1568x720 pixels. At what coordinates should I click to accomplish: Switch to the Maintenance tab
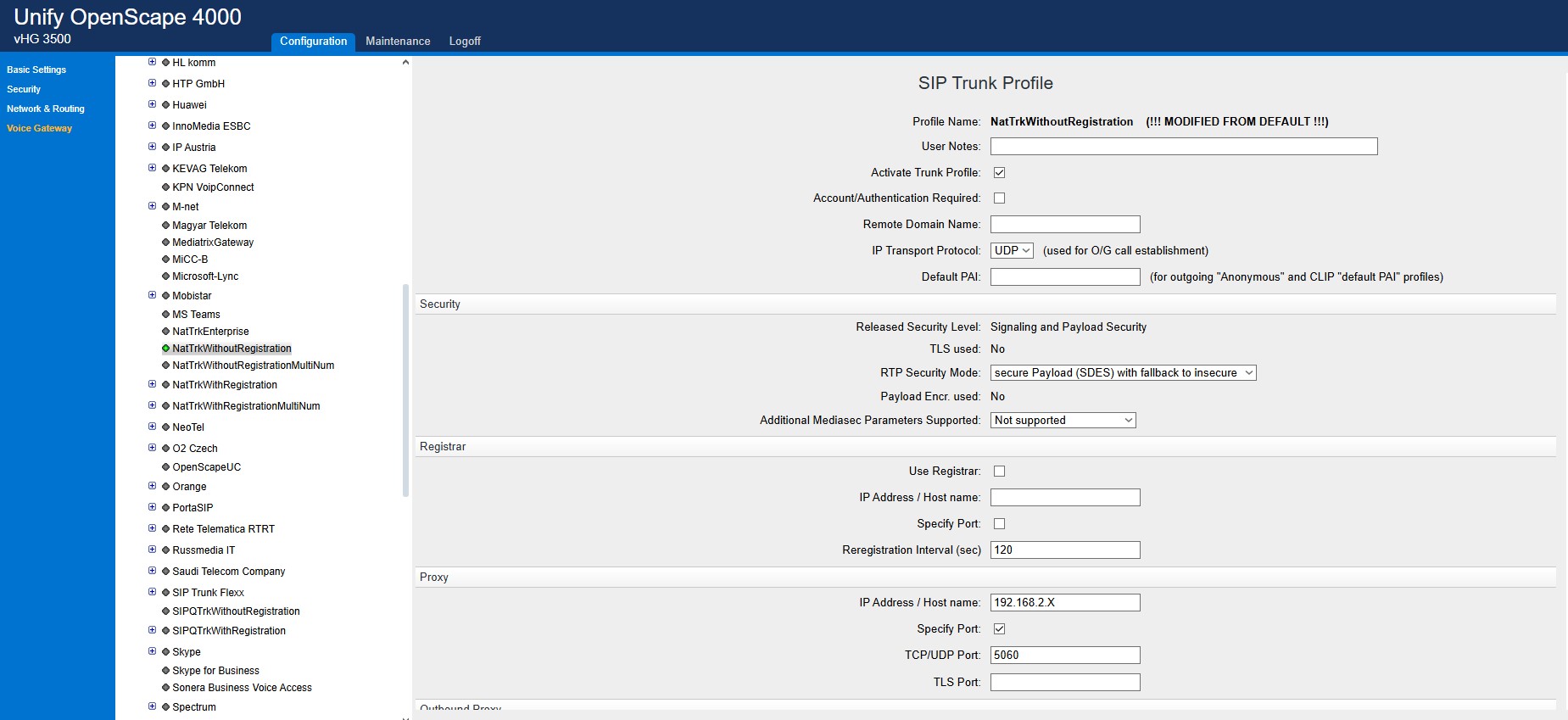tap(398, 42)
